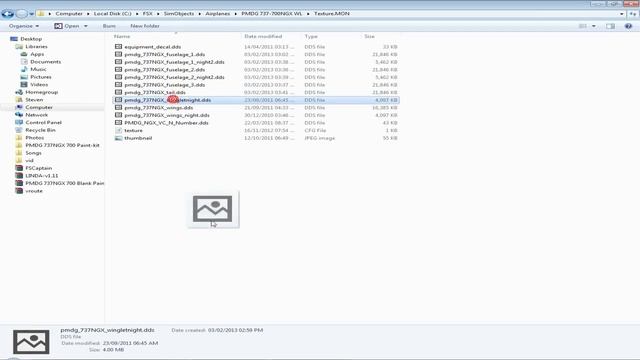The width and height of the screenshot is (640, 360).
Task: Click the Airplanes breadcrumb segment
Action: pos(218,13)
